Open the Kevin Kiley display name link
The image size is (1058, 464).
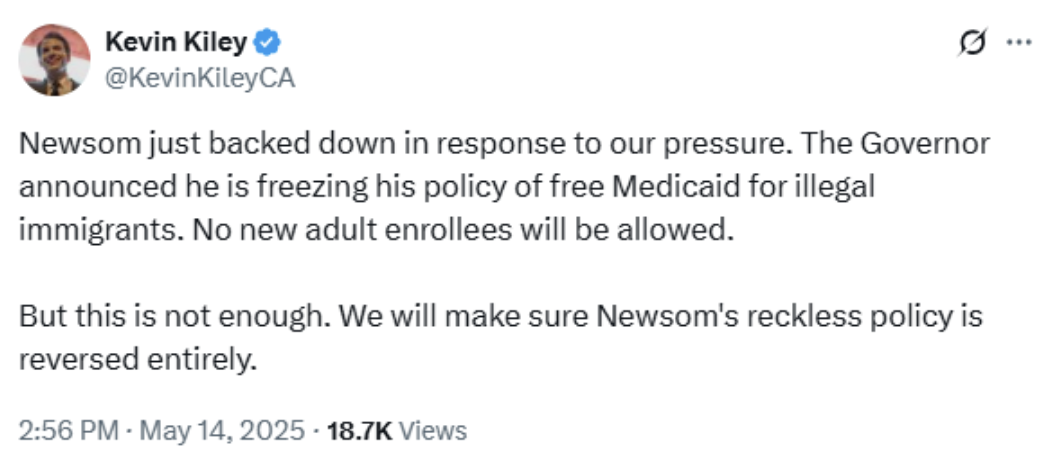tap(176, 42)
